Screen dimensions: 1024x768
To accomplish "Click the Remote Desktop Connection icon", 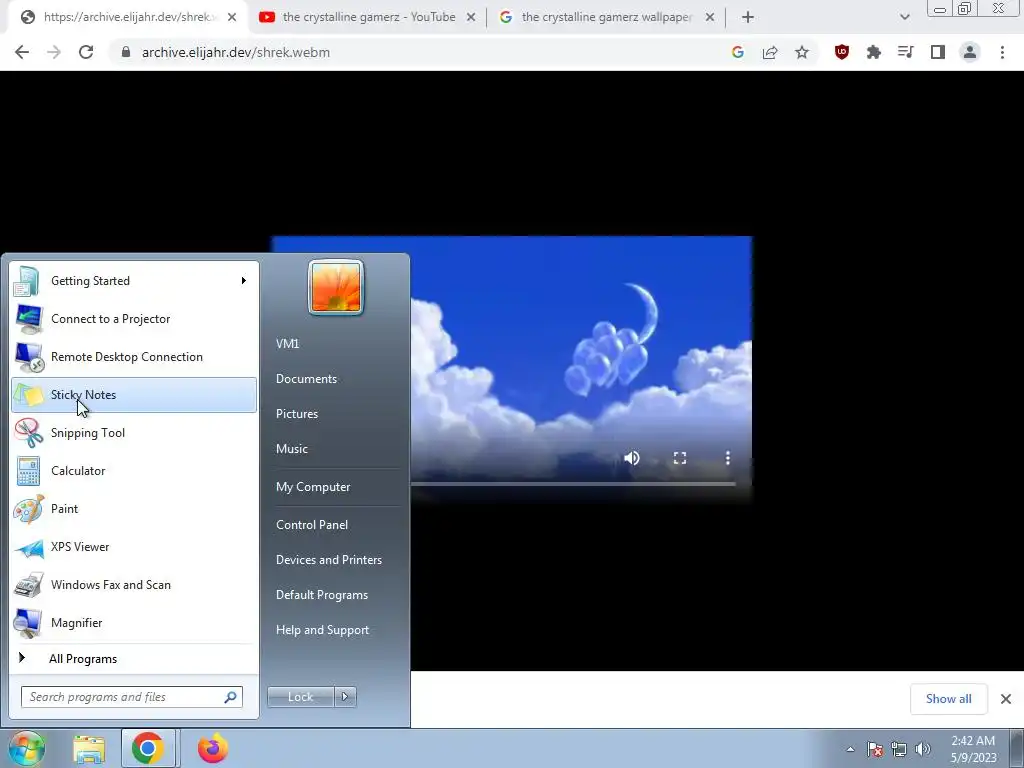I will click(x=29, y=357).
